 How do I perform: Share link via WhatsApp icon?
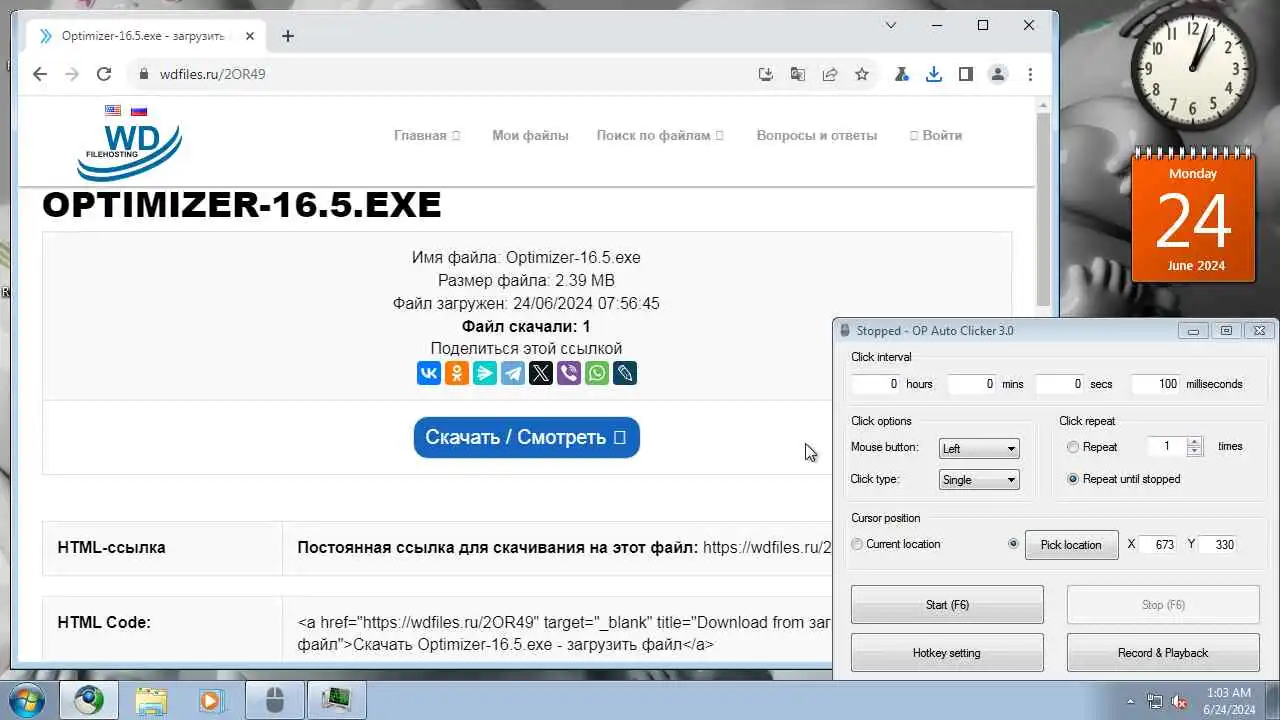597,373
